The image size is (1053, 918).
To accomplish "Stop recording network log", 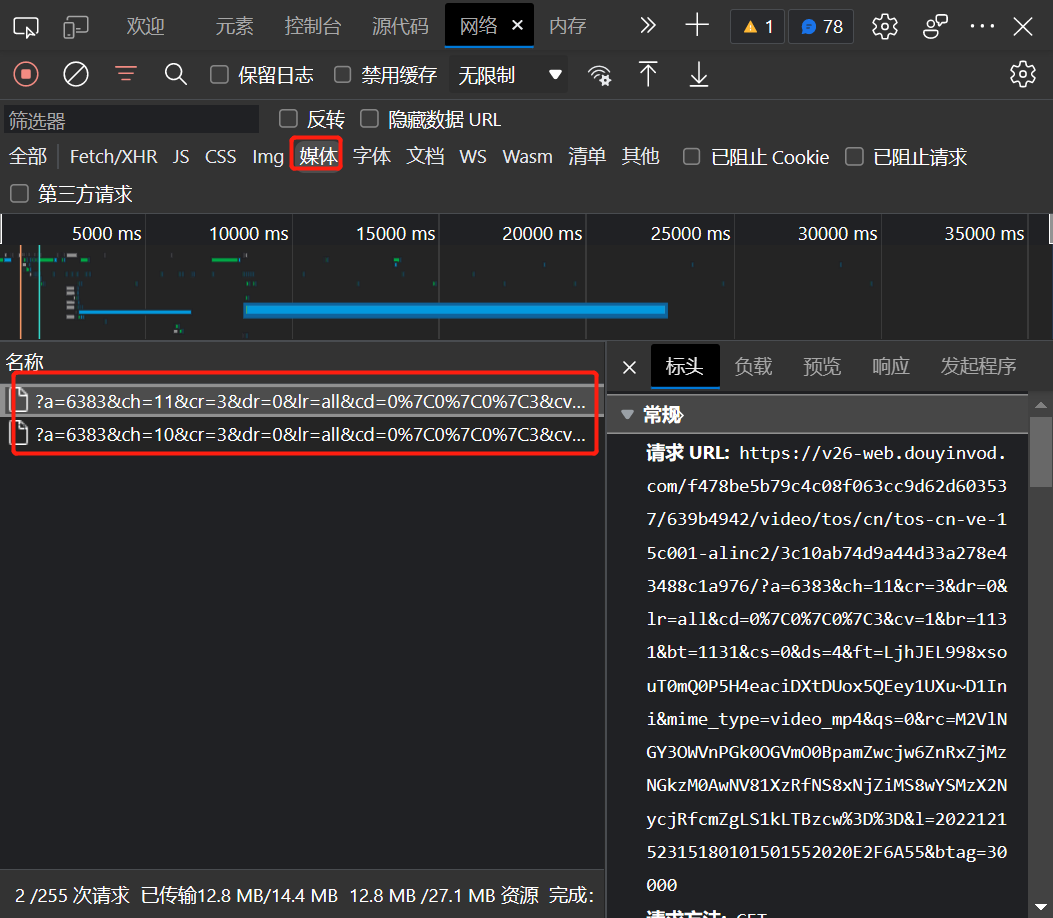I will point(26,74).
